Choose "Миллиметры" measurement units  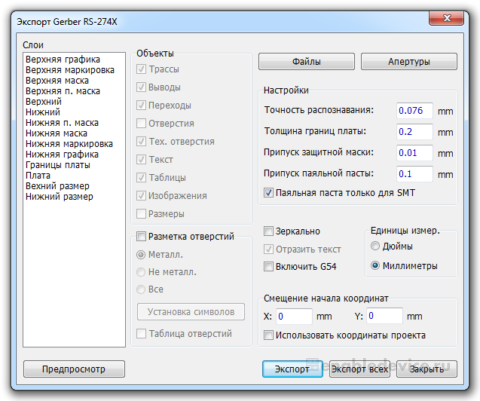click(x=375, y=266)
